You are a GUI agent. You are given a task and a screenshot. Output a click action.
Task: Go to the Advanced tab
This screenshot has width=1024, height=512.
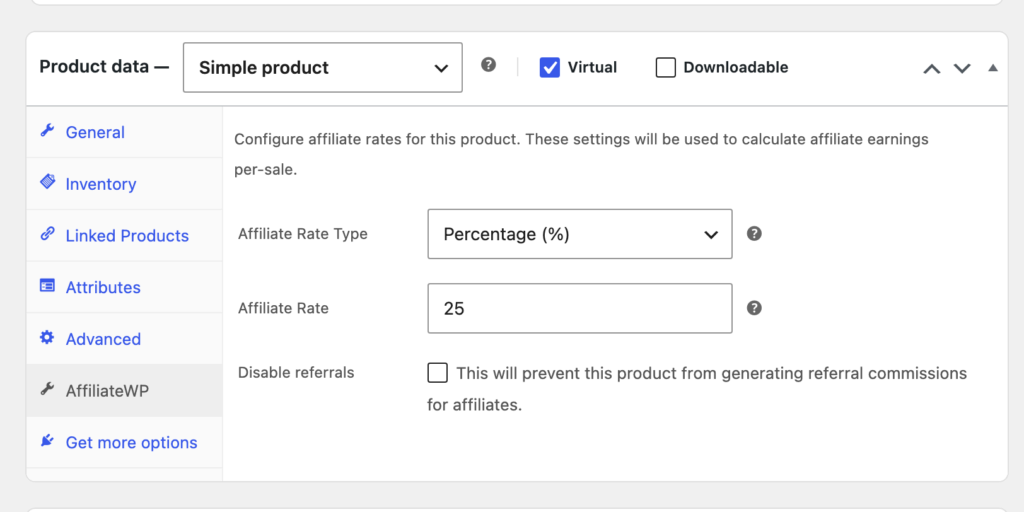pos(124,338)
